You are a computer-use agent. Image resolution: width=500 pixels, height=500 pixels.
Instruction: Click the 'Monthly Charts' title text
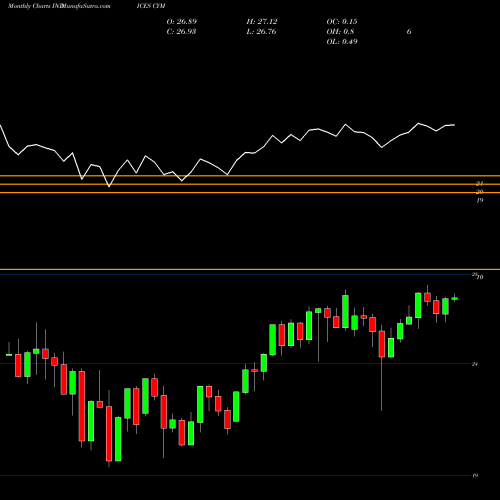tap(29, 6)
